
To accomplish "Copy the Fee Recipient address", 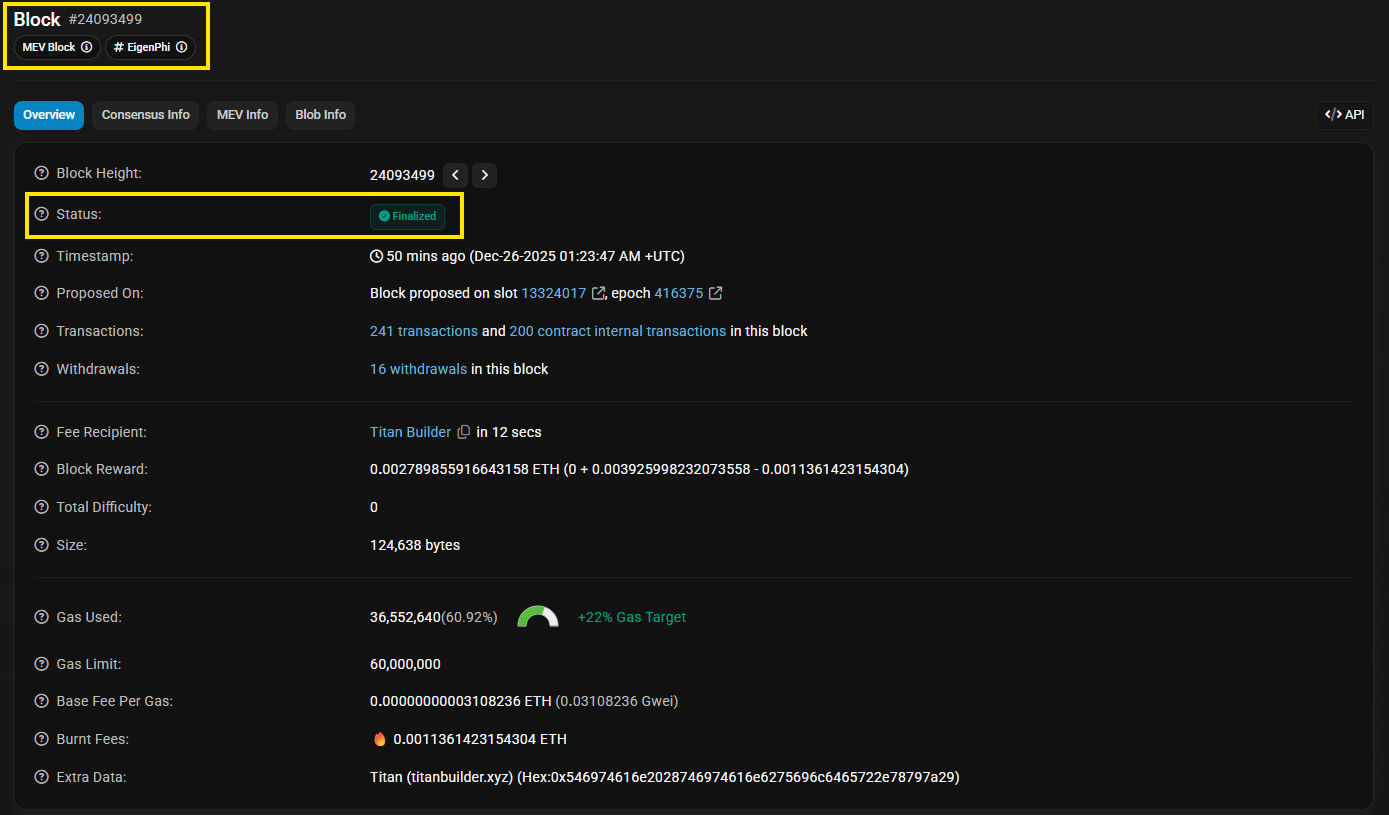I will (463, 431).
